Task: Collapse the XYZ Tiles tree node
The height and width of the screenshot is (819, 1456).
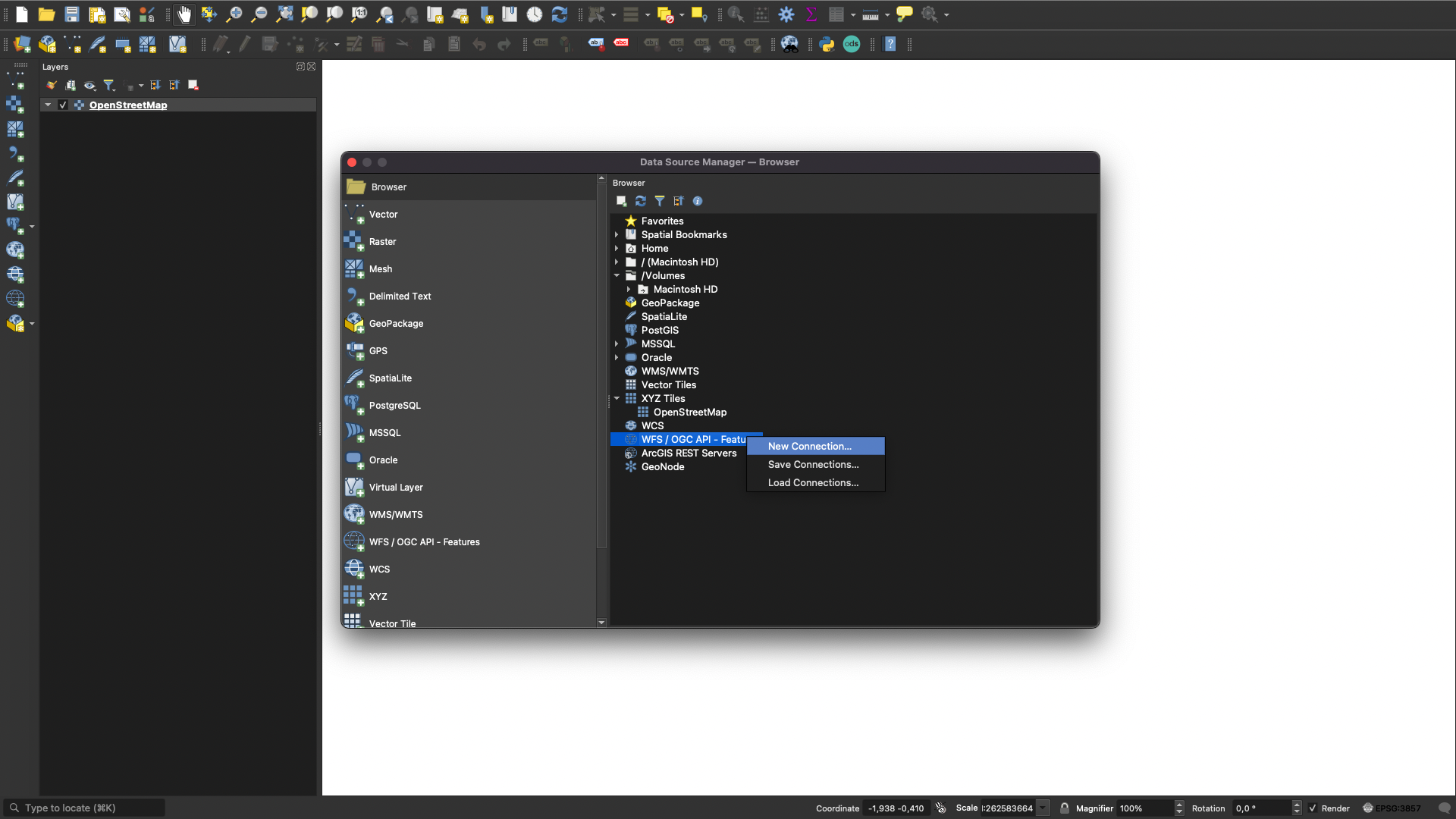Action: click(x=617, y=398)
